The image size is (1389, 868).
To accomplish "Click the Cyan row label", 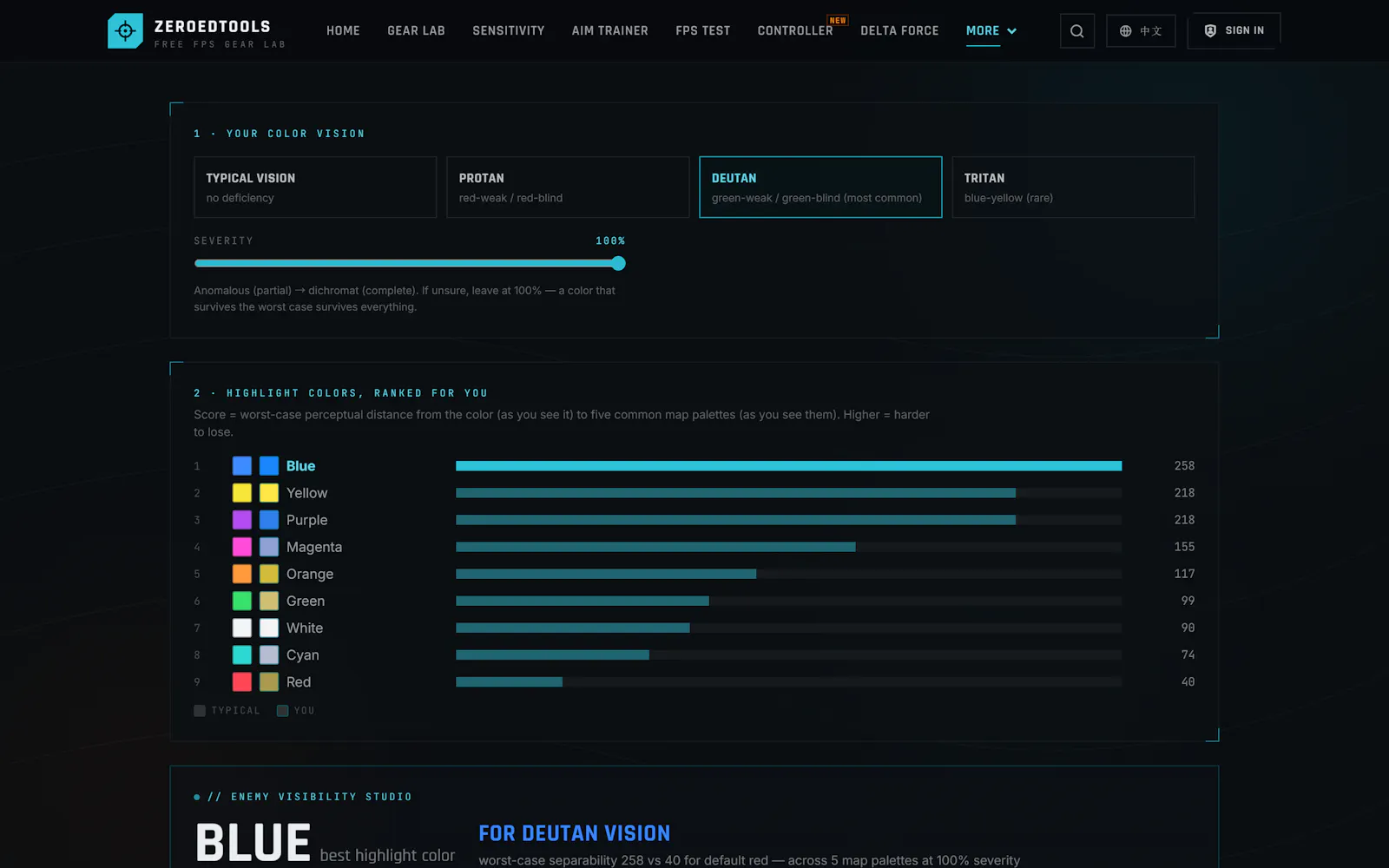I will [303, 654].
